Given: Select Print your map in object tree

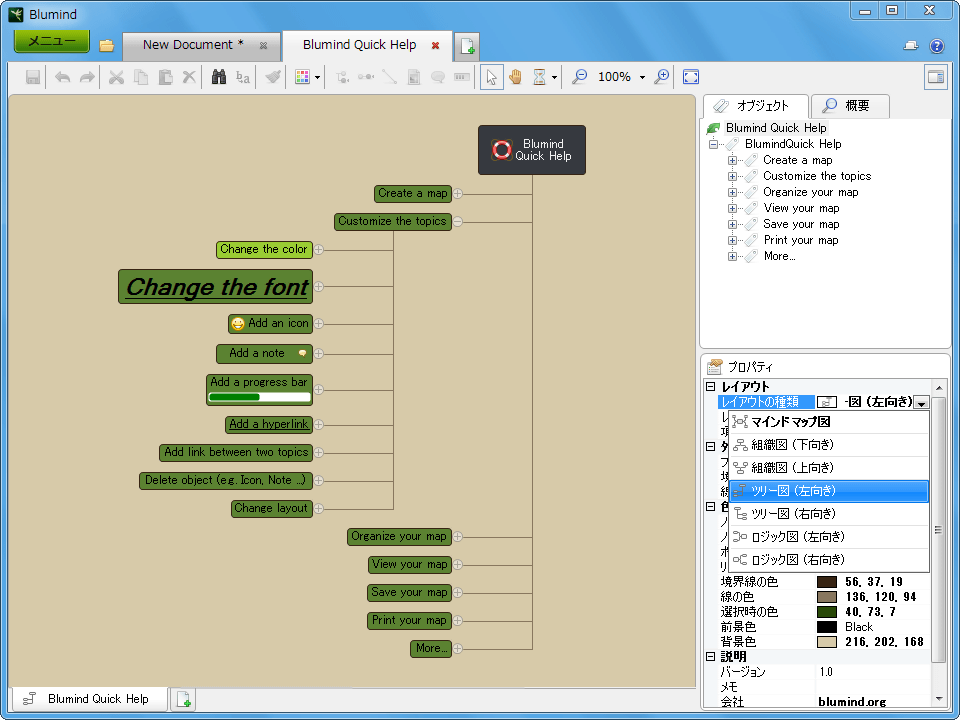Looking at the screenshot, I should click(801, 241).
